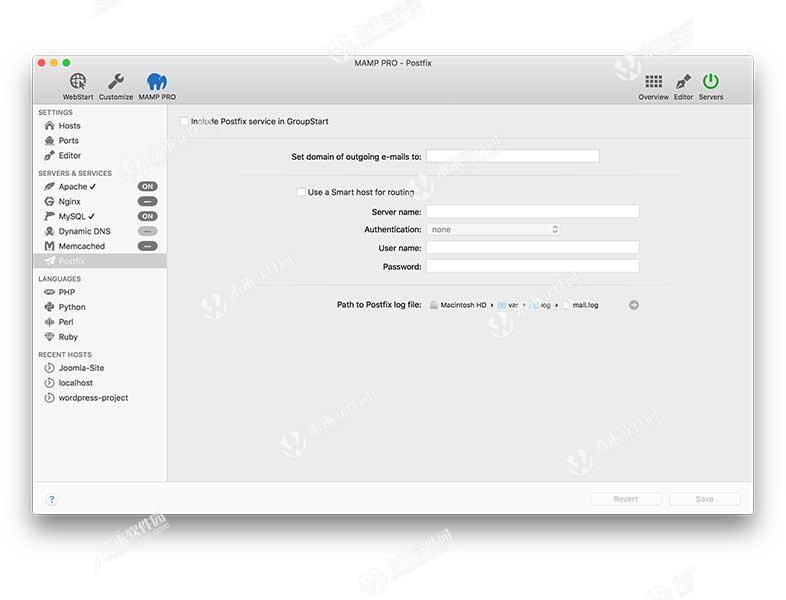
Task: Select MySQL in the servers list
Action: (70, 217)
